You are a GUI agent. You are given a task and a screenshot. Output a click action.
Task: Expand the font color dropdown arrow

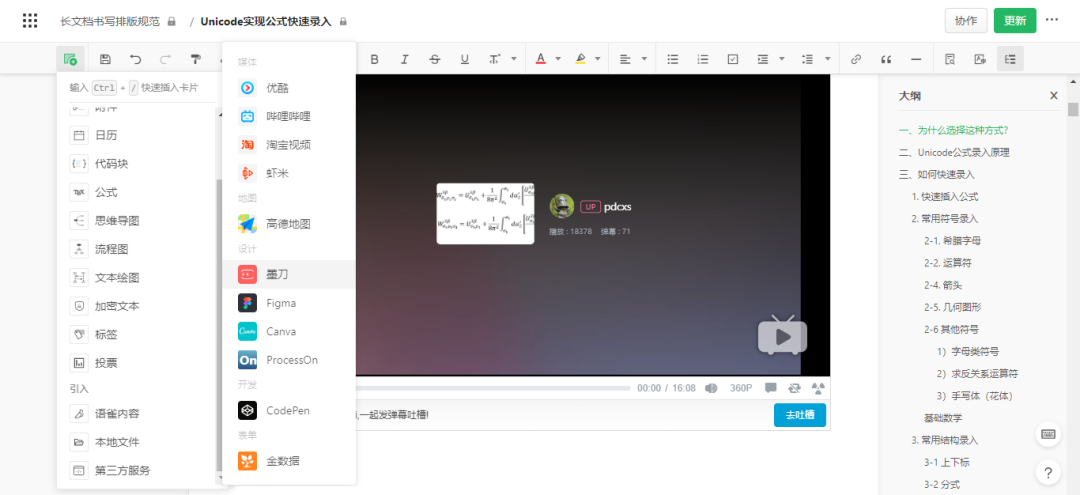(559, 59)
